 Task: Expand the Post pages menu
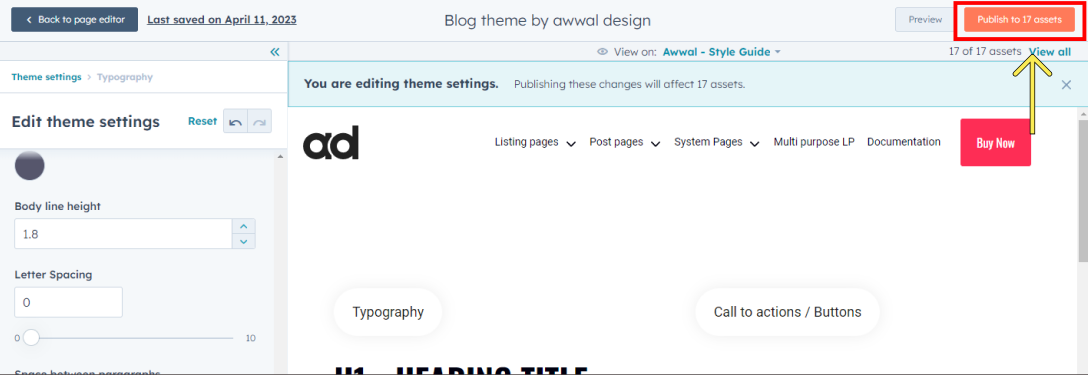624,142
